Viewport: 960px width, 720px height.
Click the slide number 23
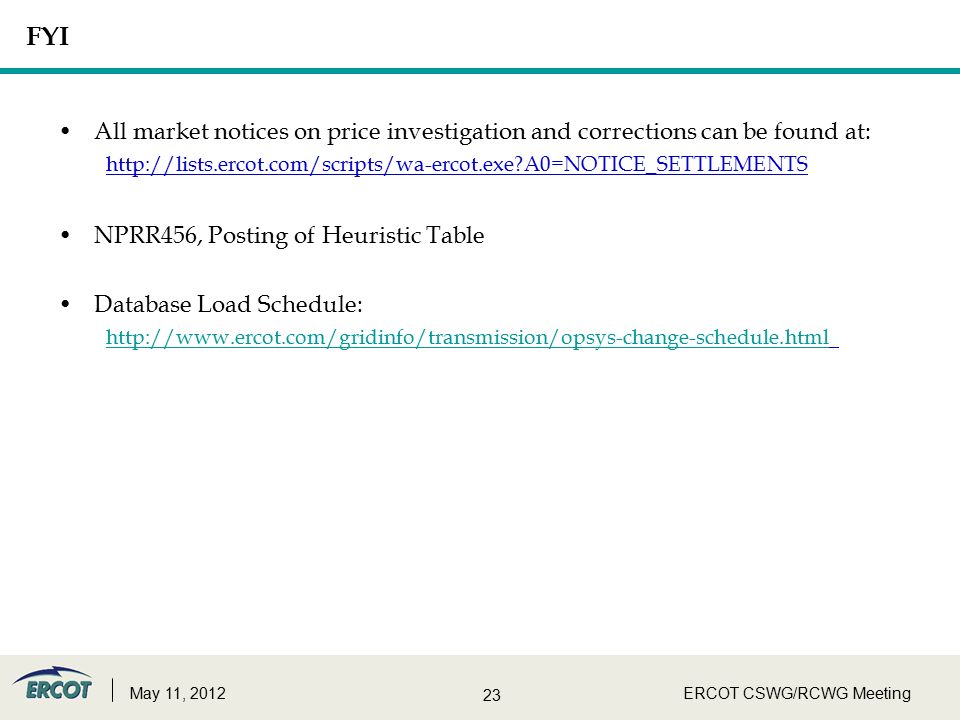pyautogui.click(x=492, y=695)
